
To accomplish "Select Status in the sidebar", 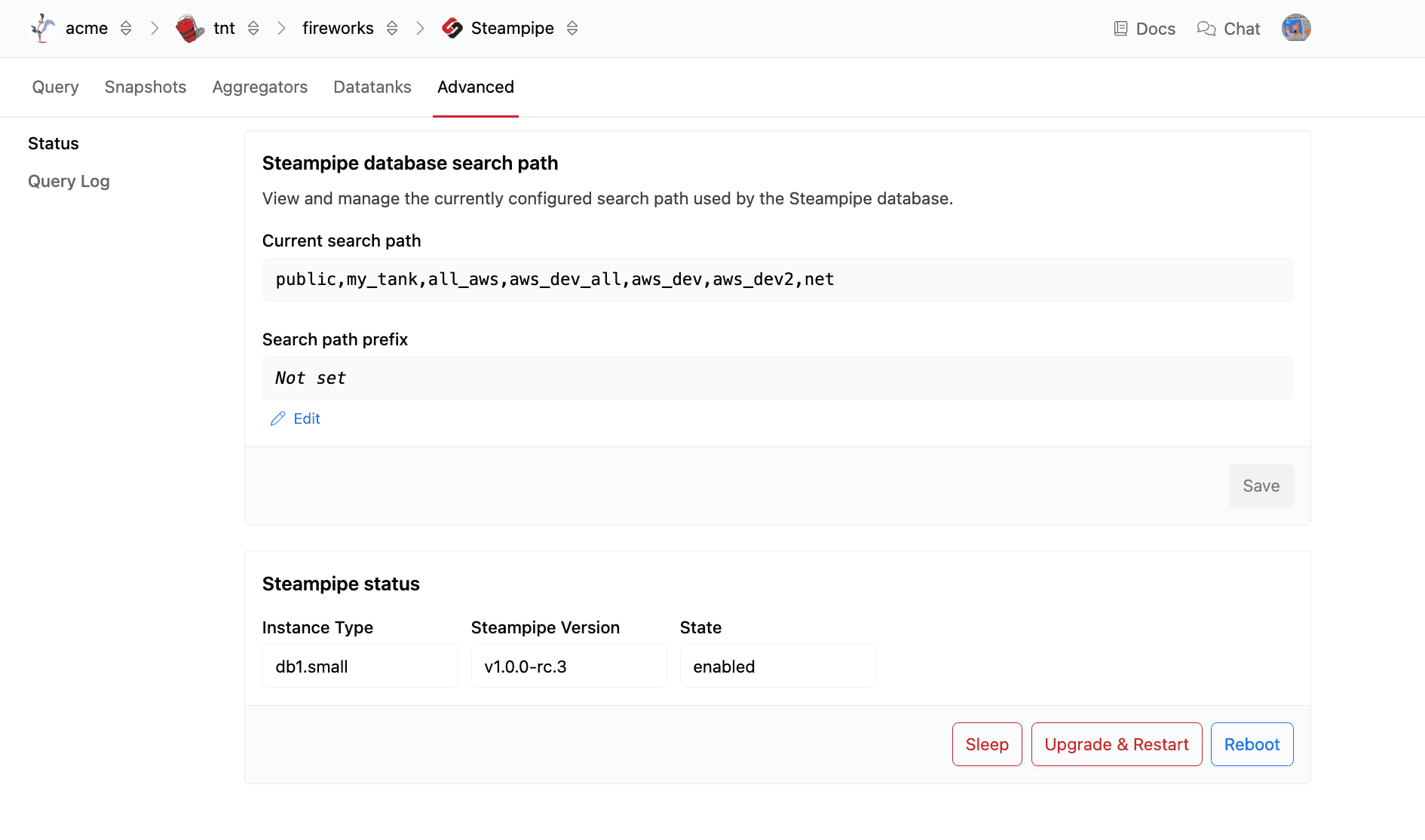I will [54, 143].
